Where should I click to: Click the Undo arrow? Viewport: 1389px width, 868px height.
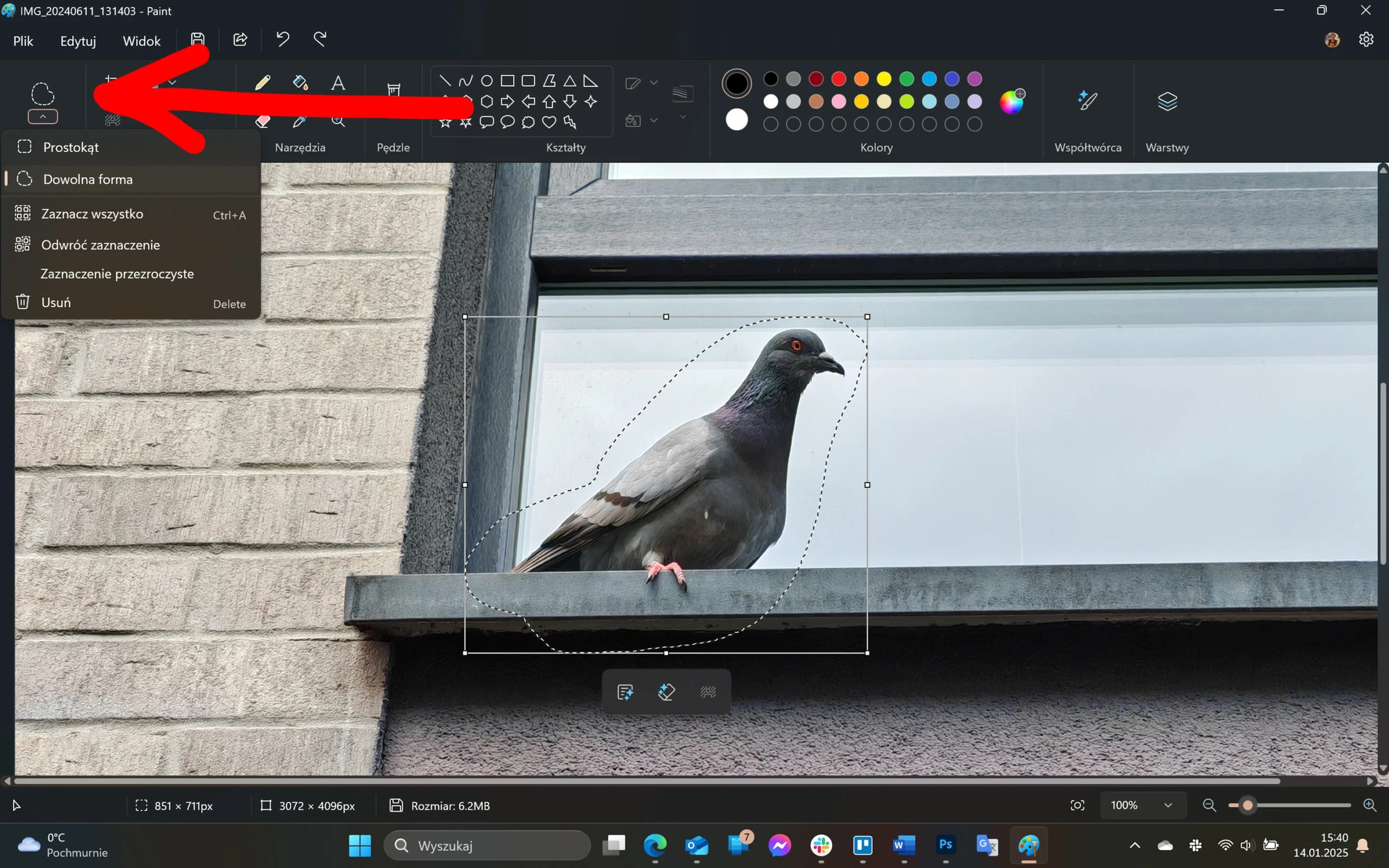(x=283, y=40)
